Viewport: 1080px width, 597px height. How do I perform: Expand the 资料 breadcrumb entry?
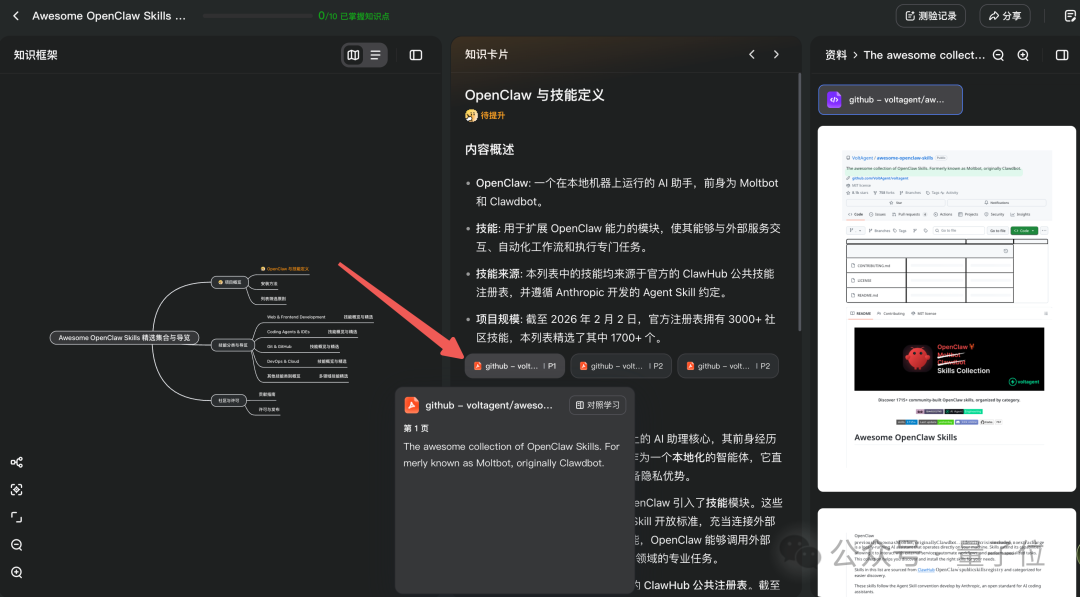point(836,55)
